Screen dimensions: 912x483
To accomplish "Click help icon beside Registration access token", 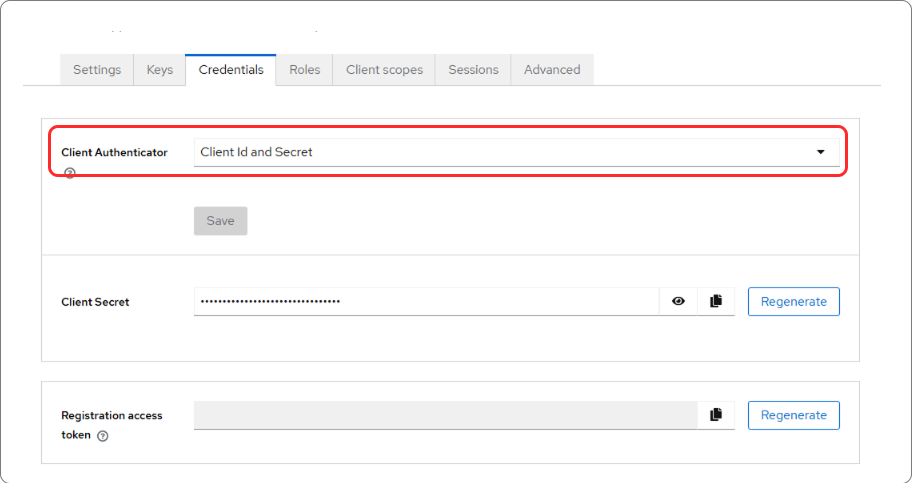I will (103, 436).
